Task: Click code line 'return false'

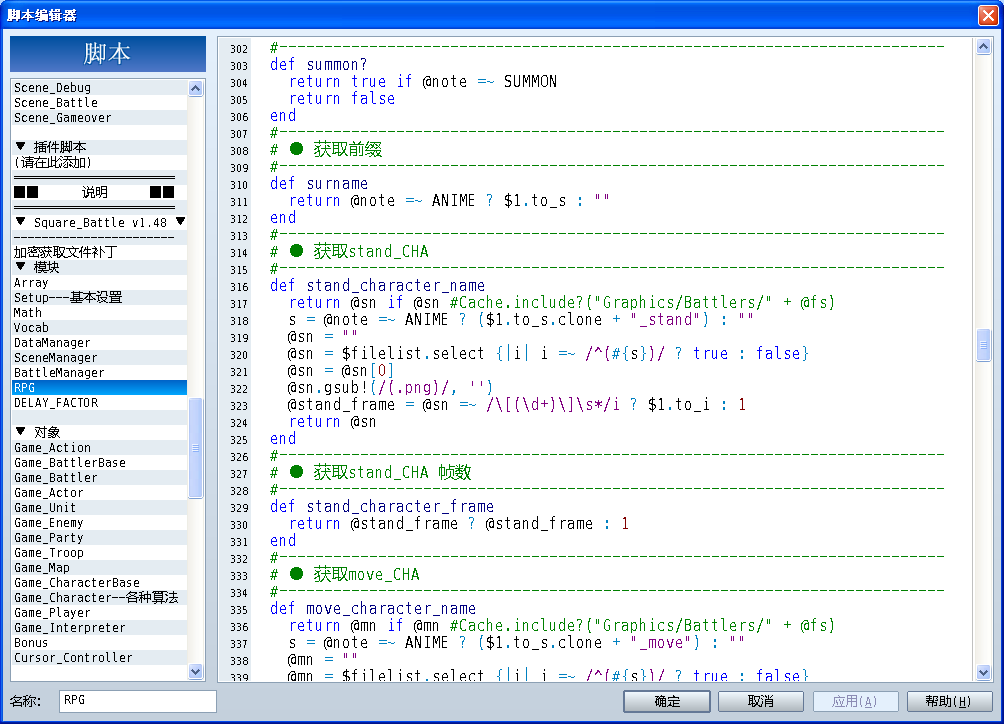Action: coord(342,99)
